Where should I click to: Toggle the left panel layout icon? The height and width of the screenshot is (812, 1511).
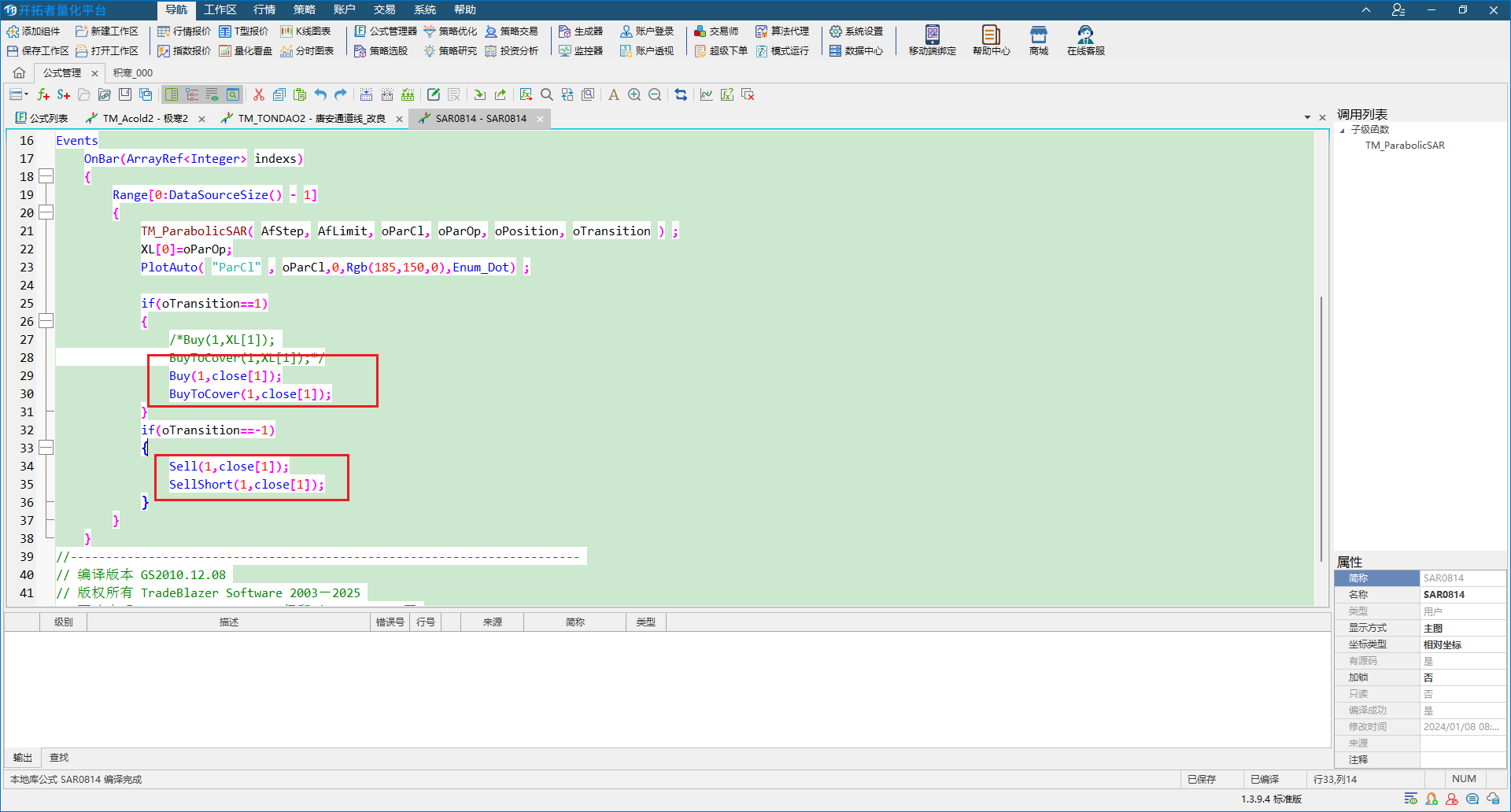pos(172,94)
